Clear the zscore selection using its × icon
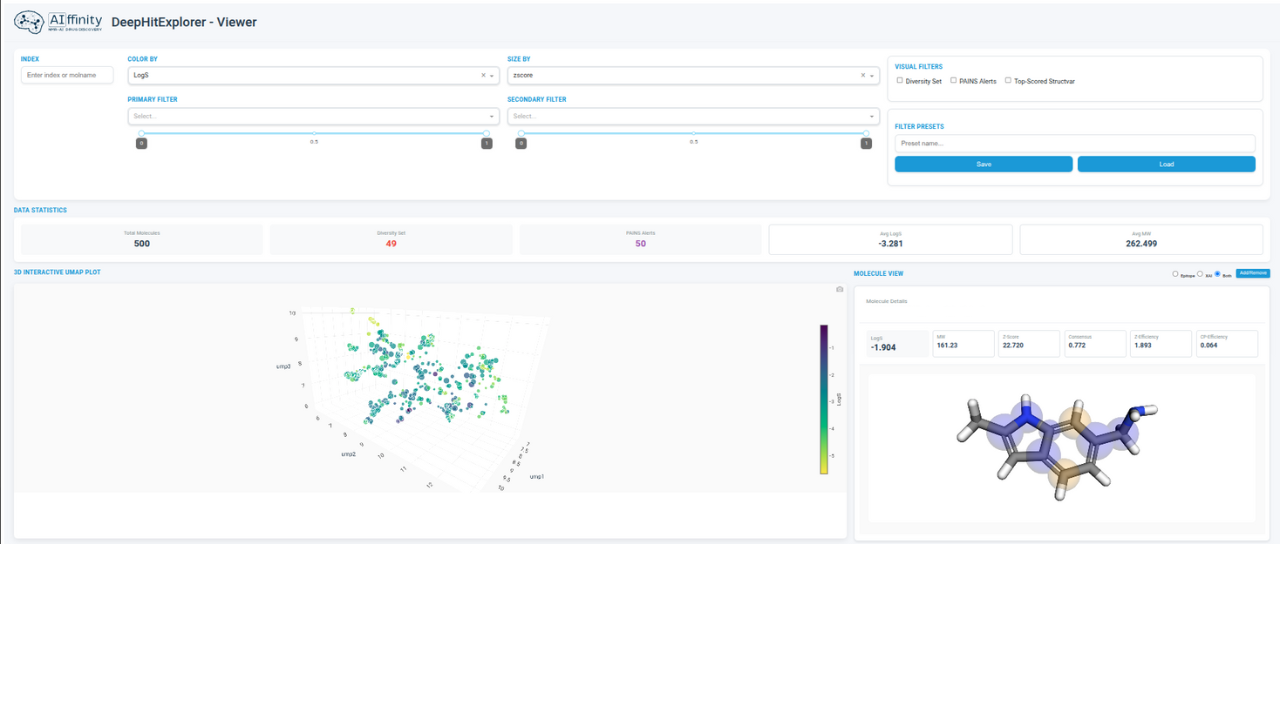This screenshot has height=720, width=1280. click(x=862, y=75)
